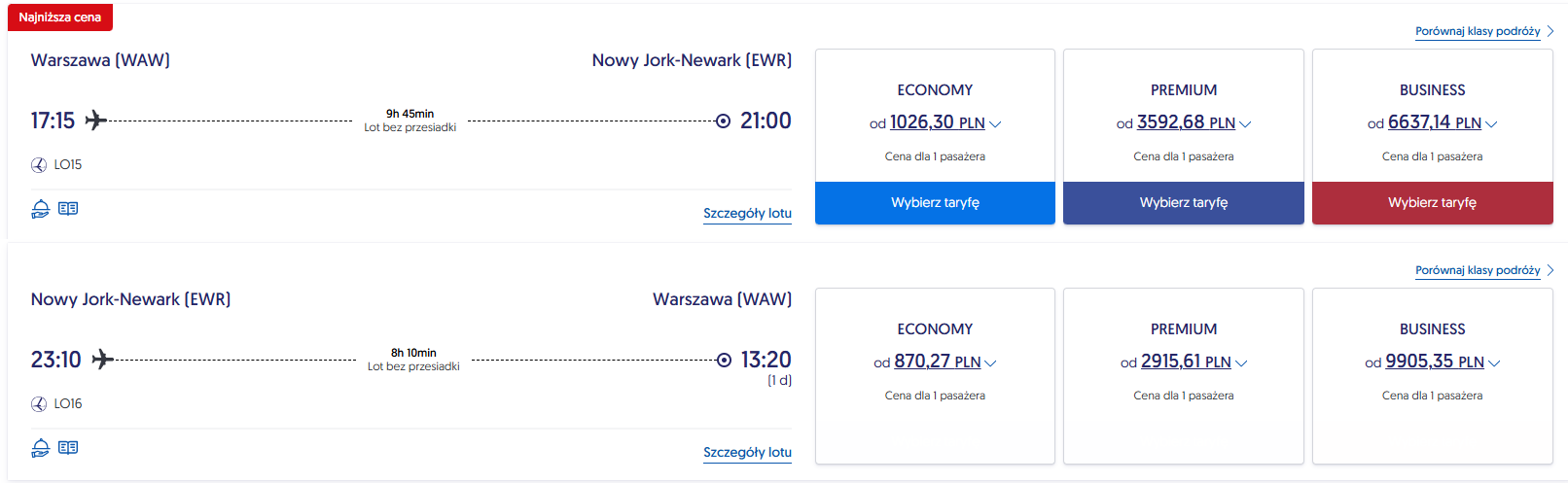The image size is (1568, 483).
Task: Expand Premium fare 2915,61 PLN dropdown
Action: [x=1240, y=363]
